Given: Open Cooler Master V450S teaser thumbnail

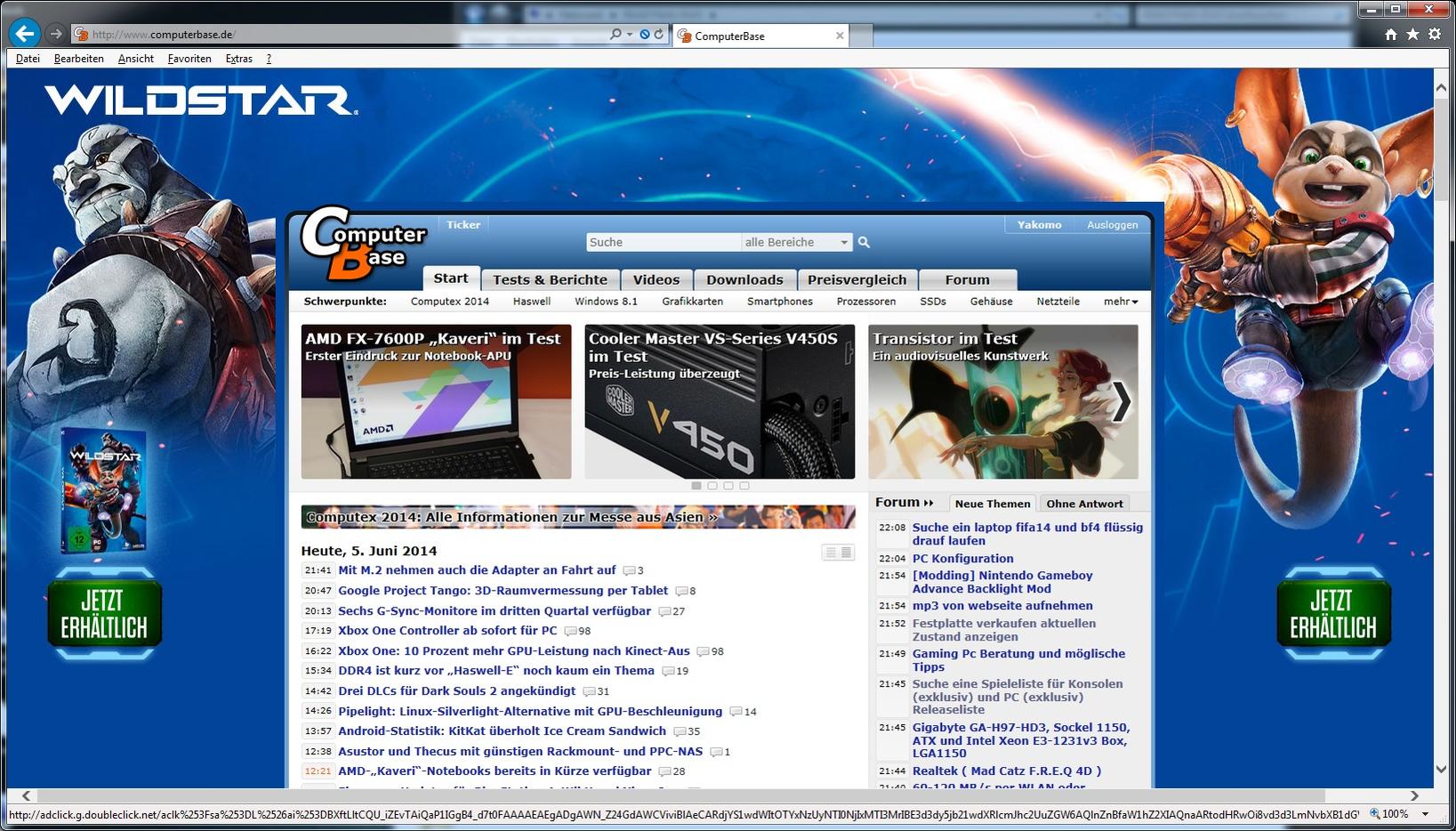Looking at the screenshot, I should (x=720, y=401).
